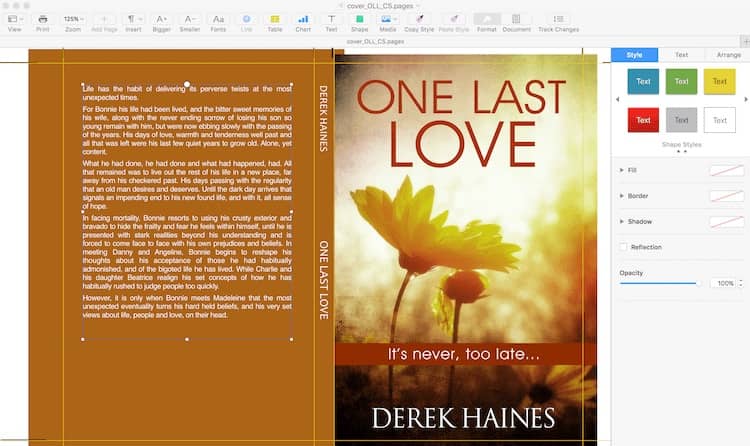Select the ONE LAST LOVE spine text
This screenshot has width=750, height=446.
pos(323,280)
